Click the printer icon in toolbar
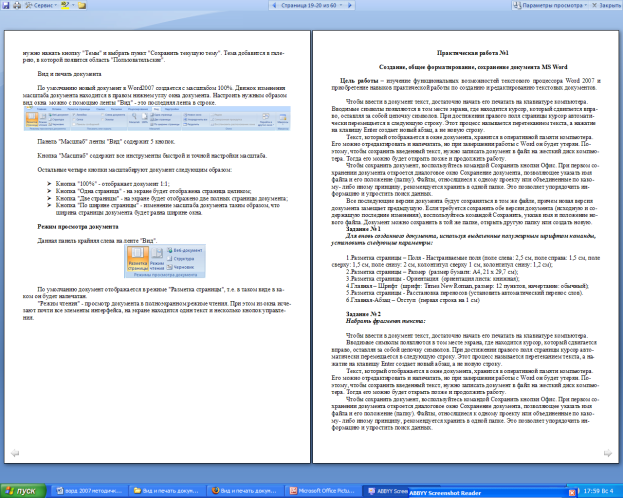Image resolution: width=623 pixels, height=498 pixels. coord(17,5)
